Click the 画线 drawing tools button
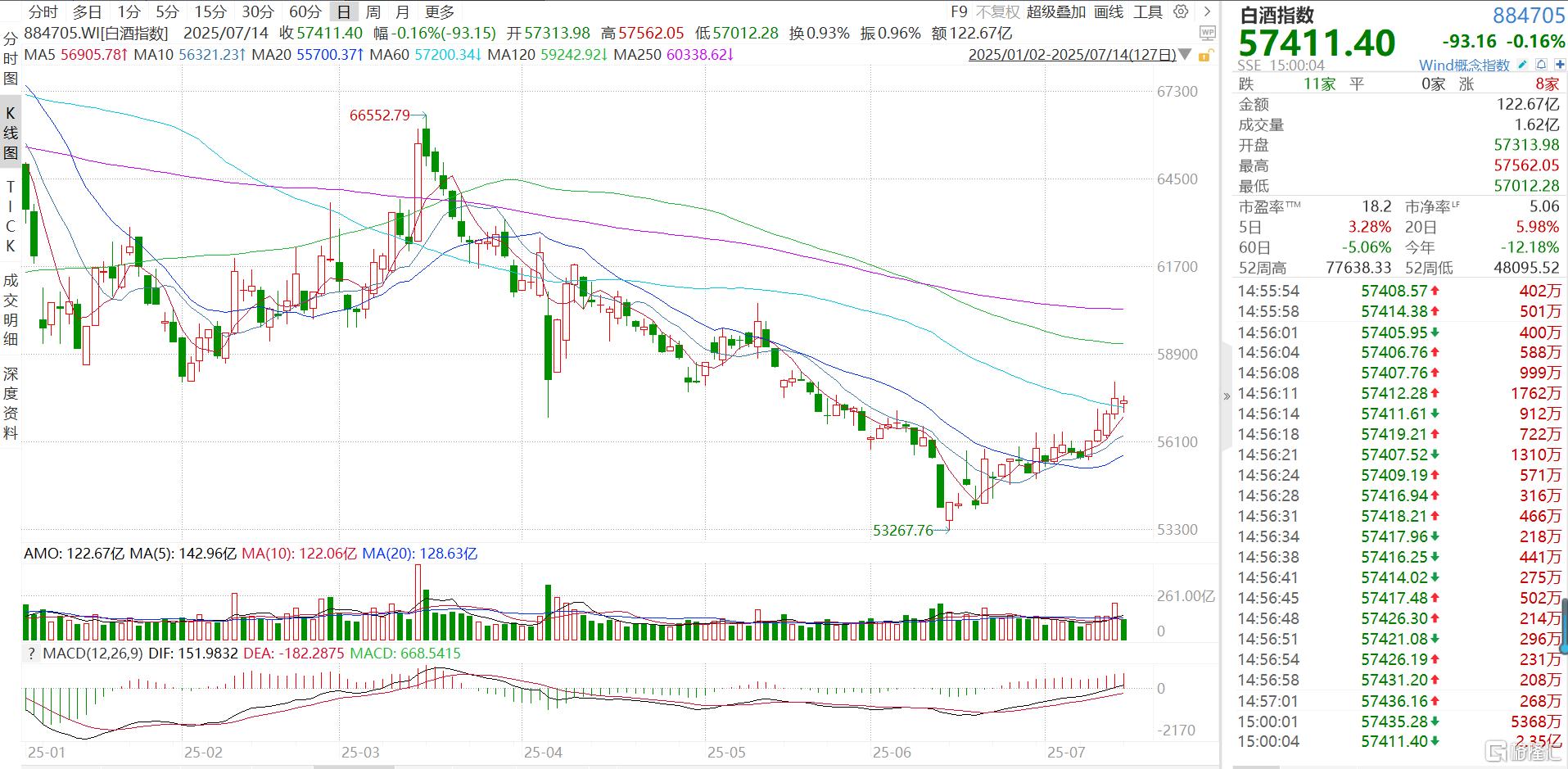Image resolution: width=1568 pixels, height=769 pixels. tap(1109, 11)
